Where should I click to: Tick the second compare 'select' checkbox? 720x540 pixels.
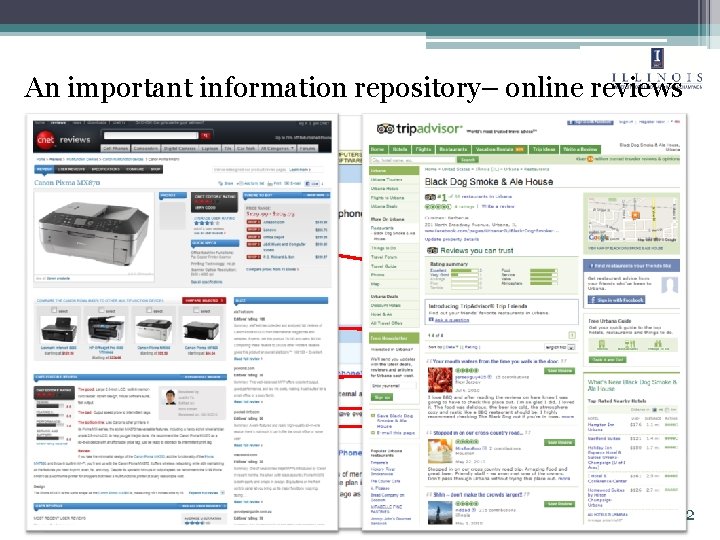click(x=101, y=310)
